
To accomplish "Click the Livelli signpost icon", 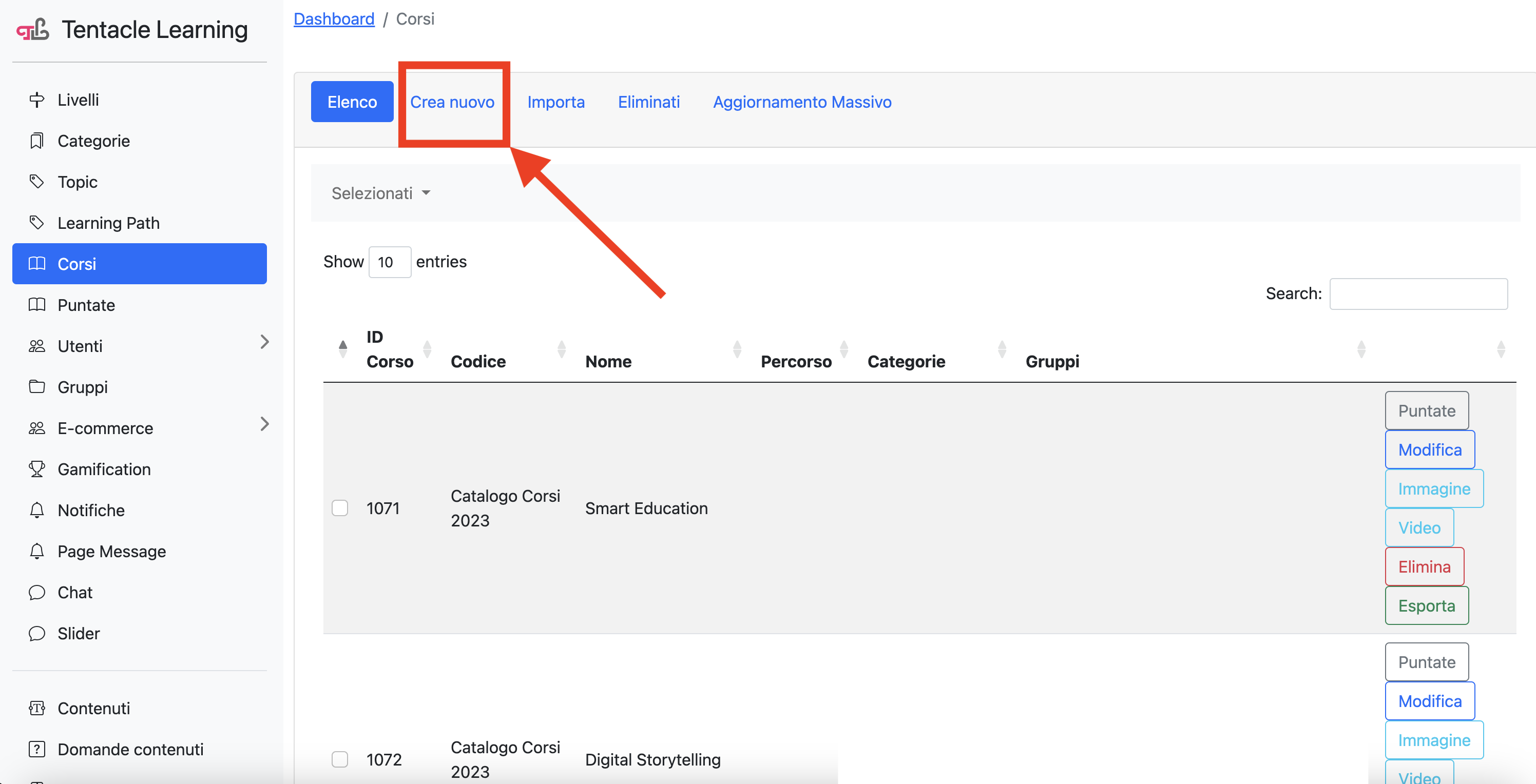I will [37, 100].
